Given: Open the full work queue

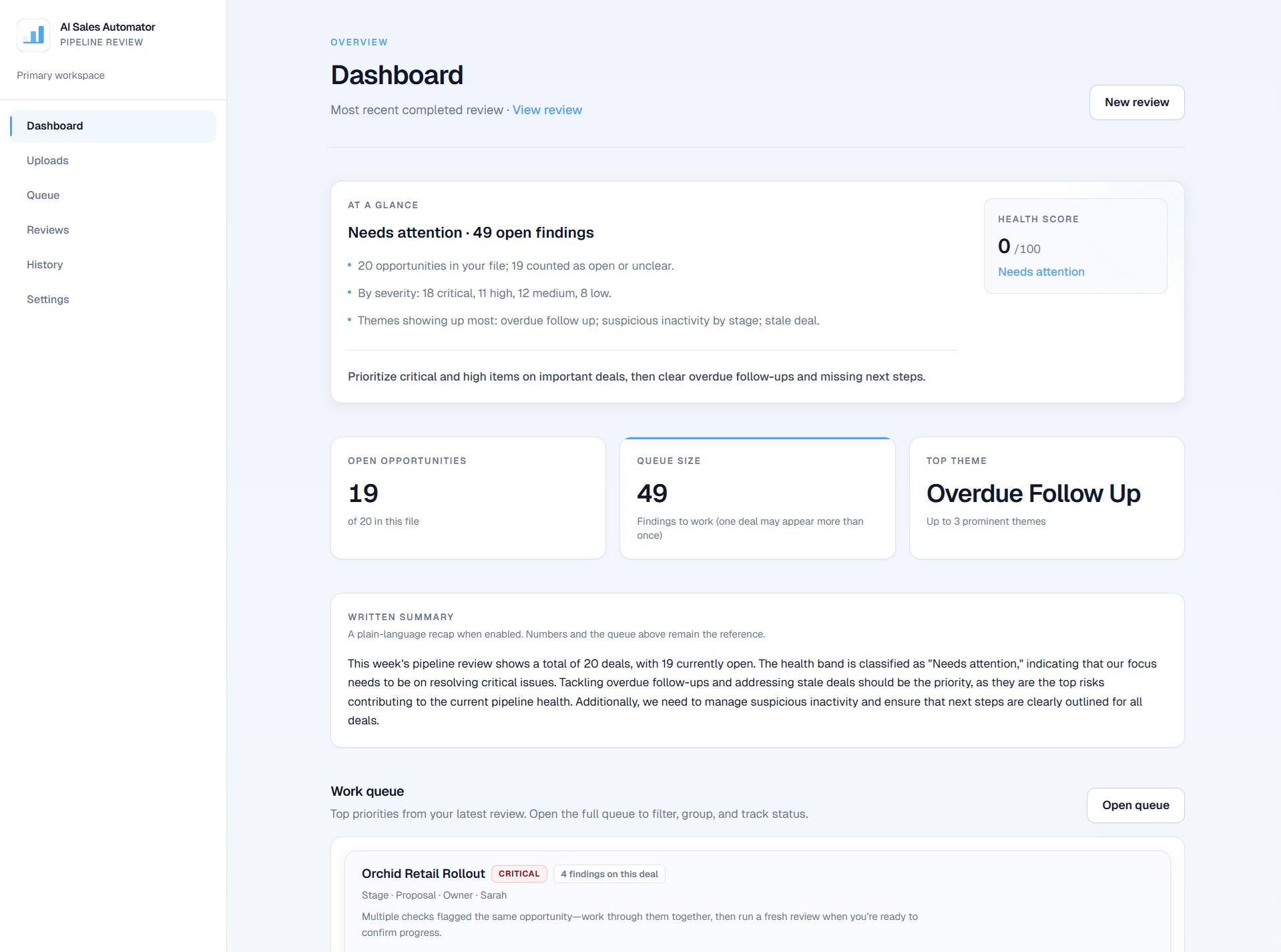Looking at the screenshot, I should (1135, 805).
